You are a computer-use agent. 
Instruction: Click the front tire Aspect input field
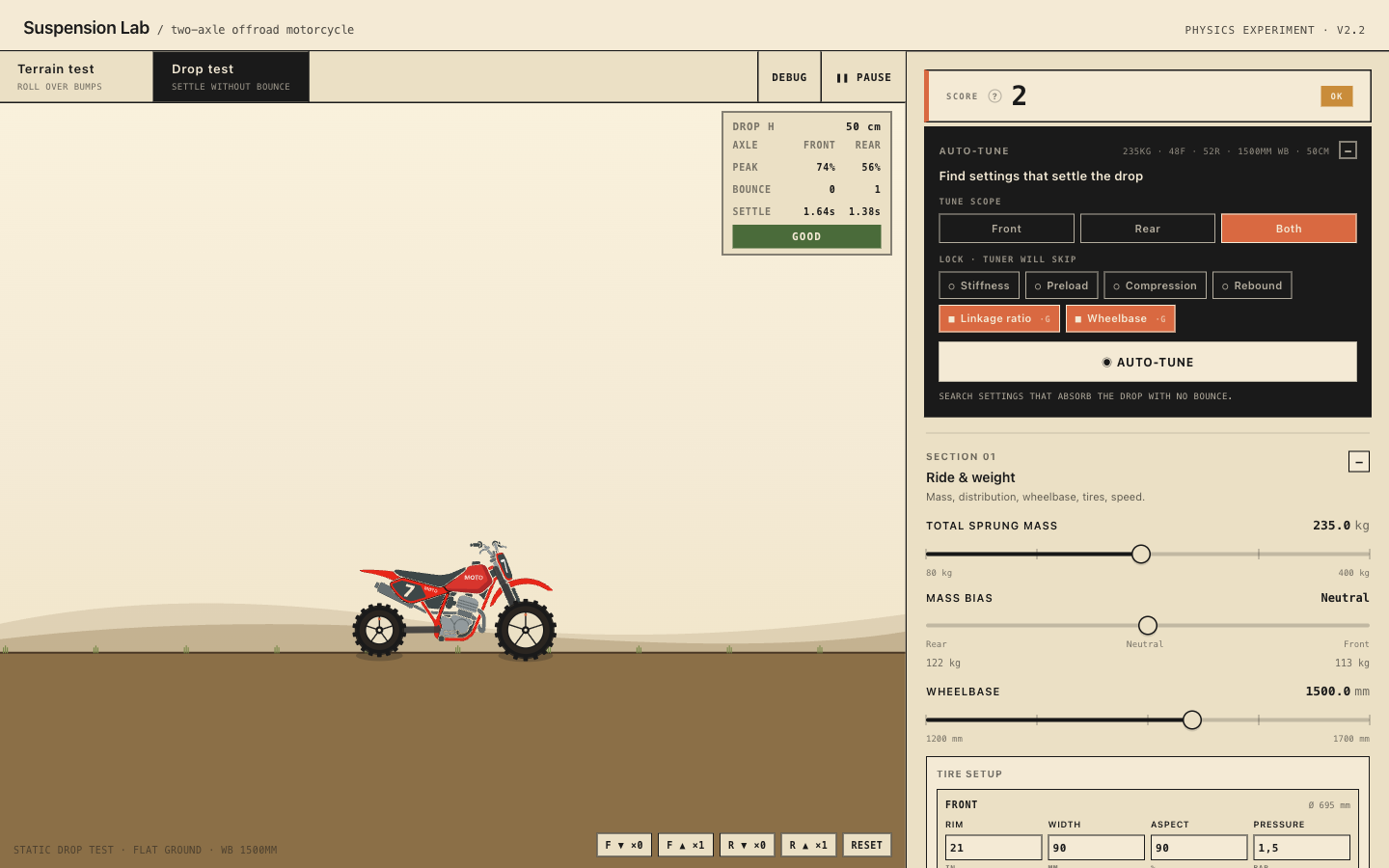point(1199,848)
